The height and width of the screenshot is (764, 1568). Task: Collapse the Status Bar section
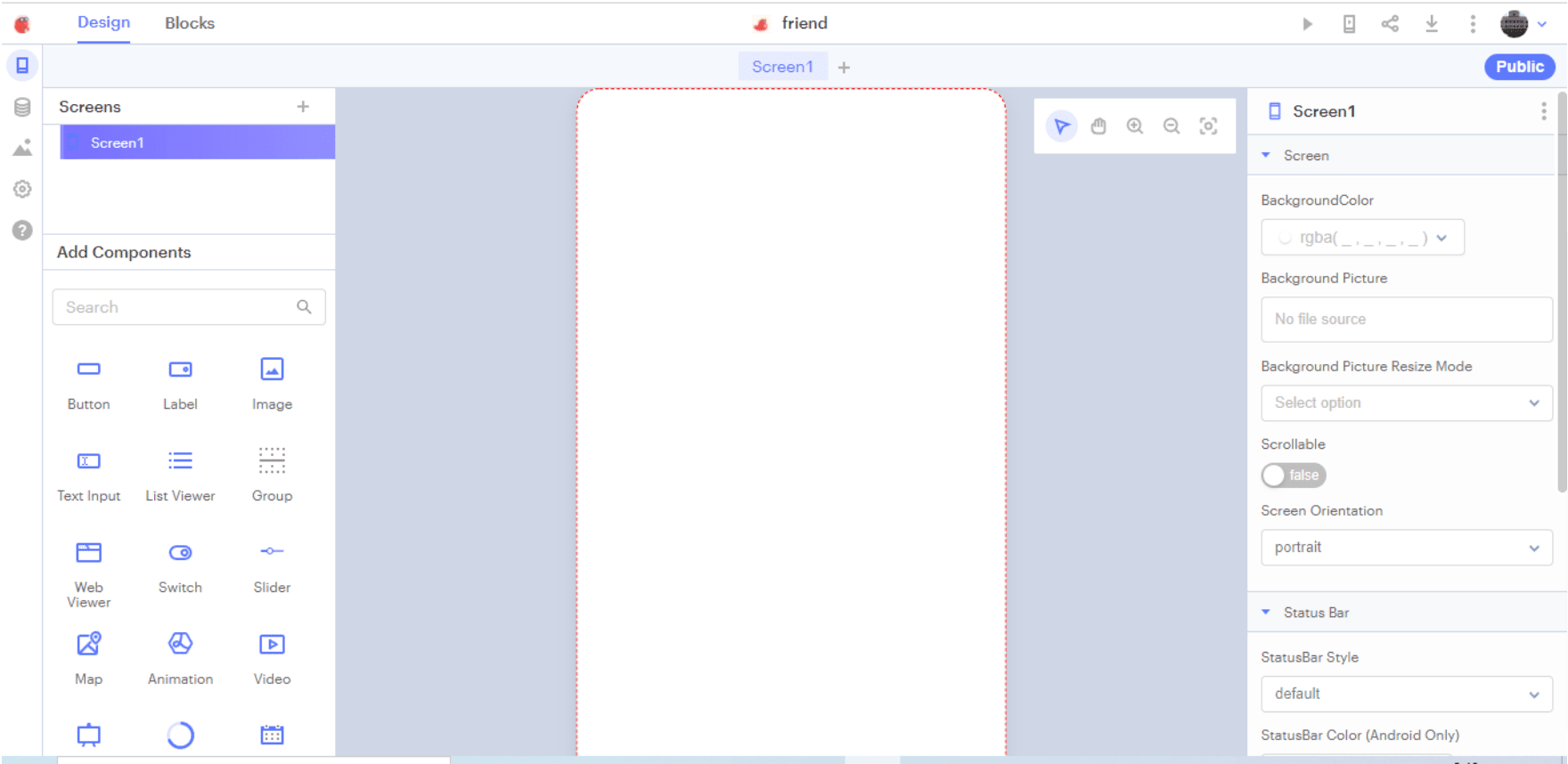pyautogui.click(x=1266, y=613)
